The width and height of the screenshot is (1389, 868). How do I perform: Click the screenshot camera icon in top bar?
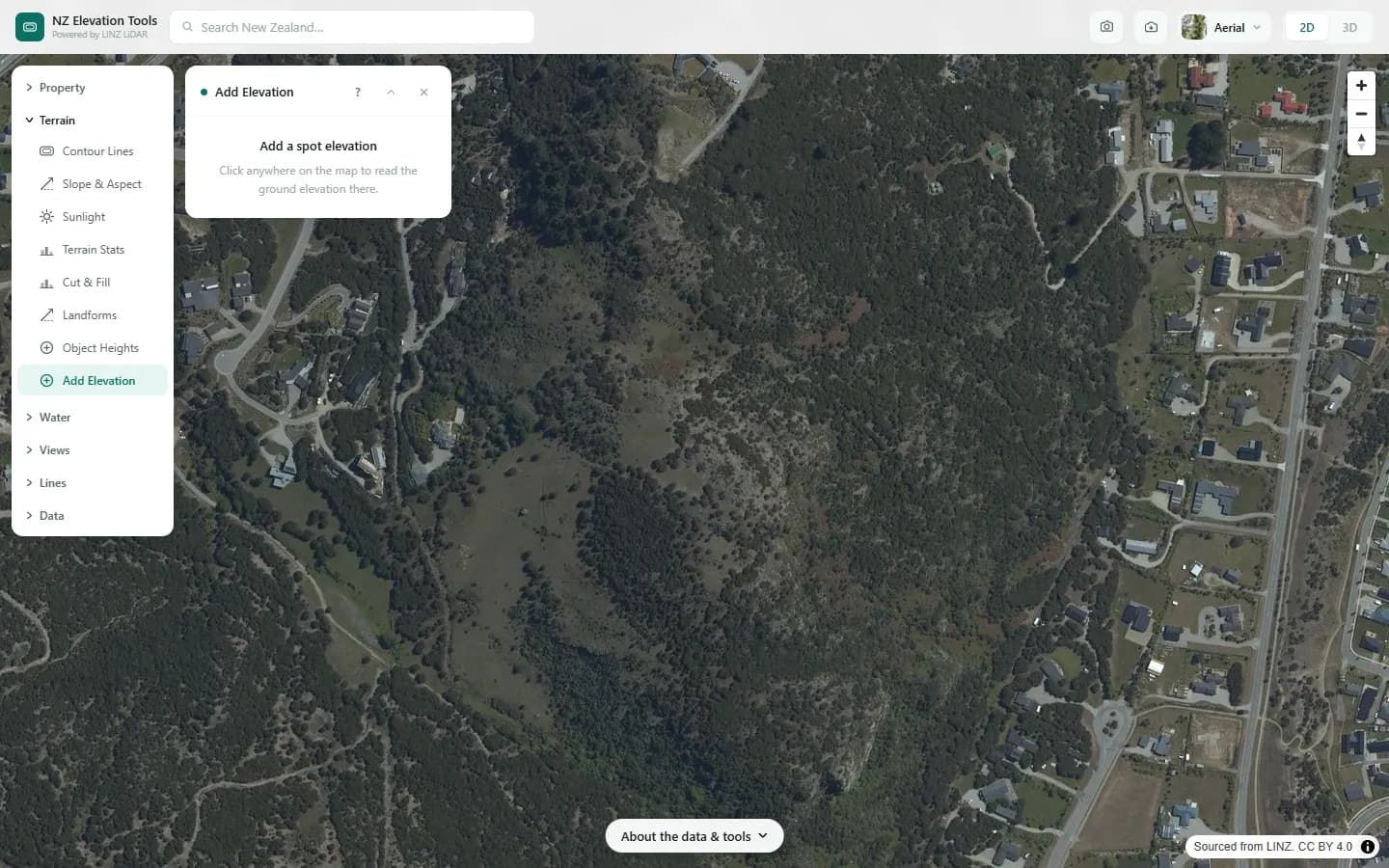[x=1106, y=27]
